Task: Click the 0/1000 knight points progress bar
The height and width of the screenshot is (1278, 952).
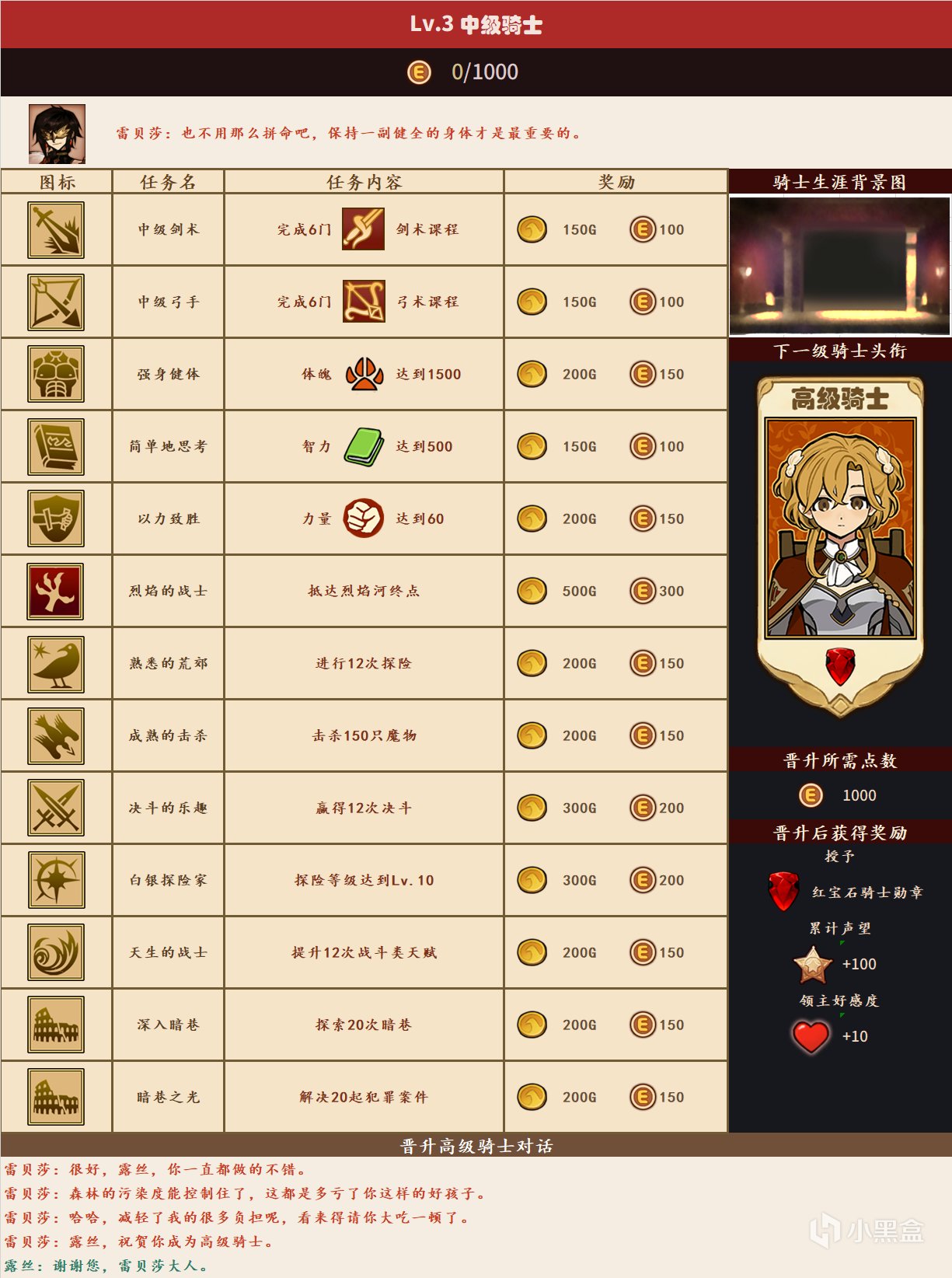Action: pyautogui.click(x=476, y=72)
